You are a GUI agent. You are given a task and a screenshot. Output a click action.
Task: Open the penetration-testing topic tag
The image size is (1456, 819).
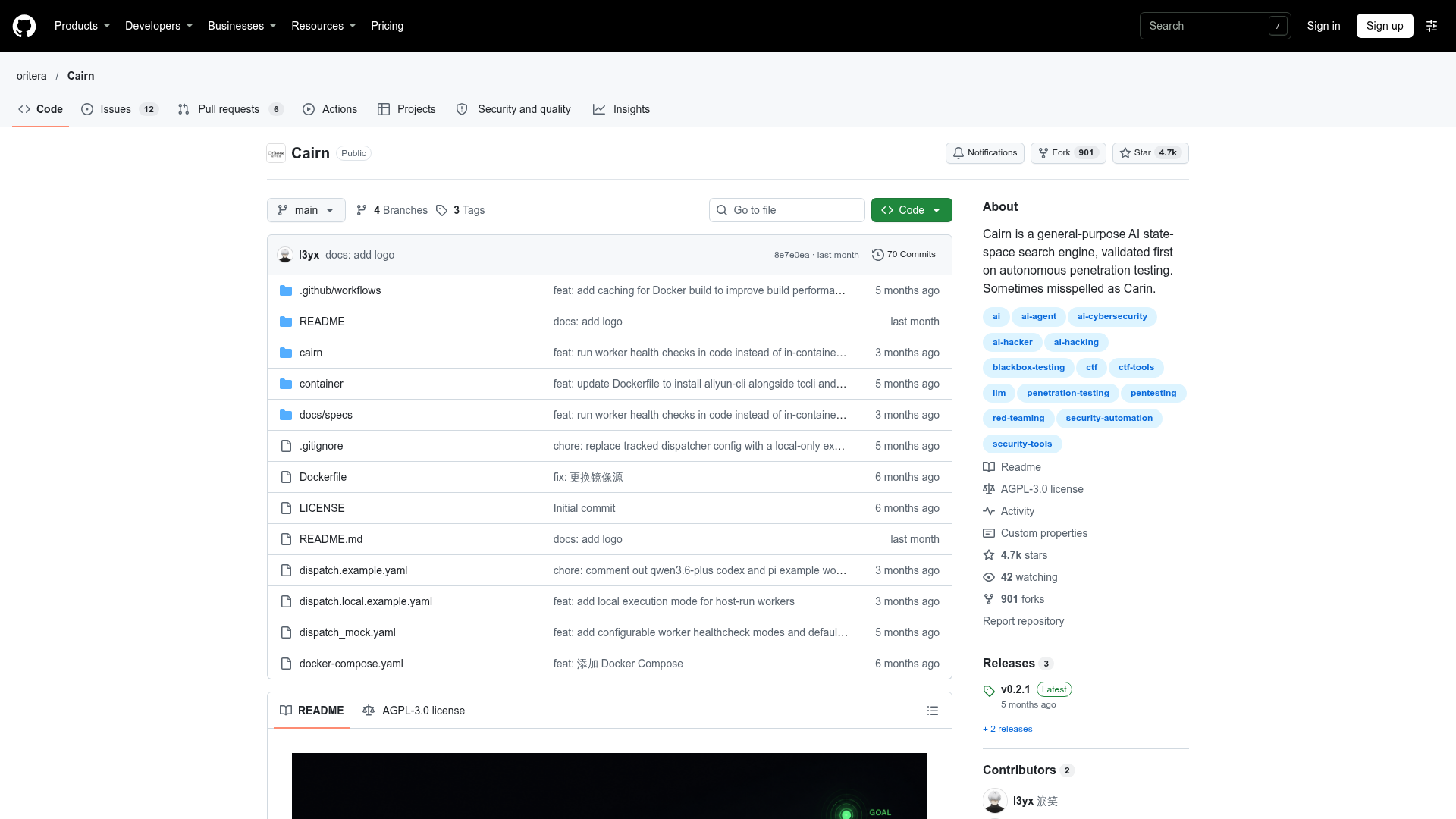[x=1068, y=394]
